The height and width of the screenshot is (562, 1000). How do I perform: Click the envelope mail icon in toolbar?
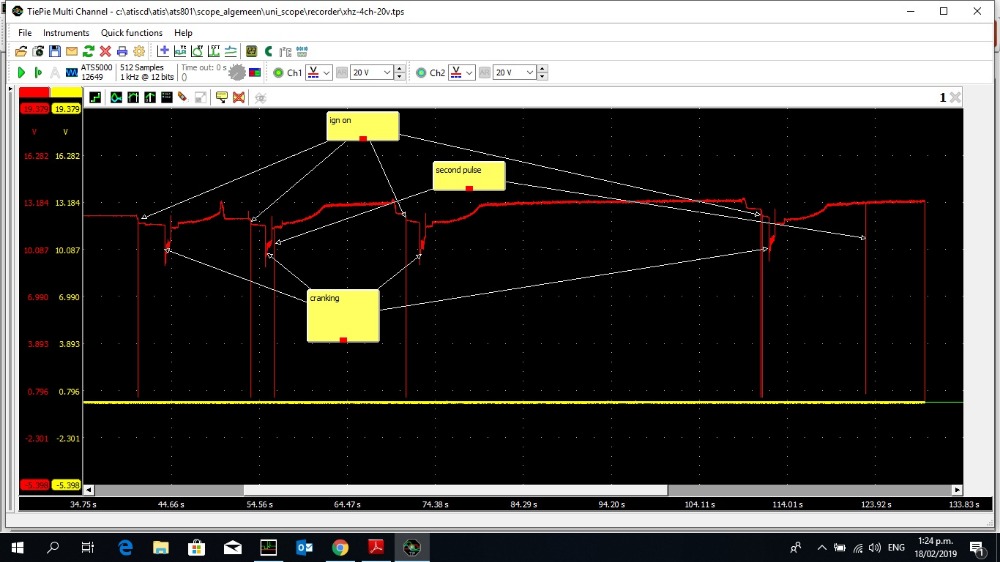point(72,51)
